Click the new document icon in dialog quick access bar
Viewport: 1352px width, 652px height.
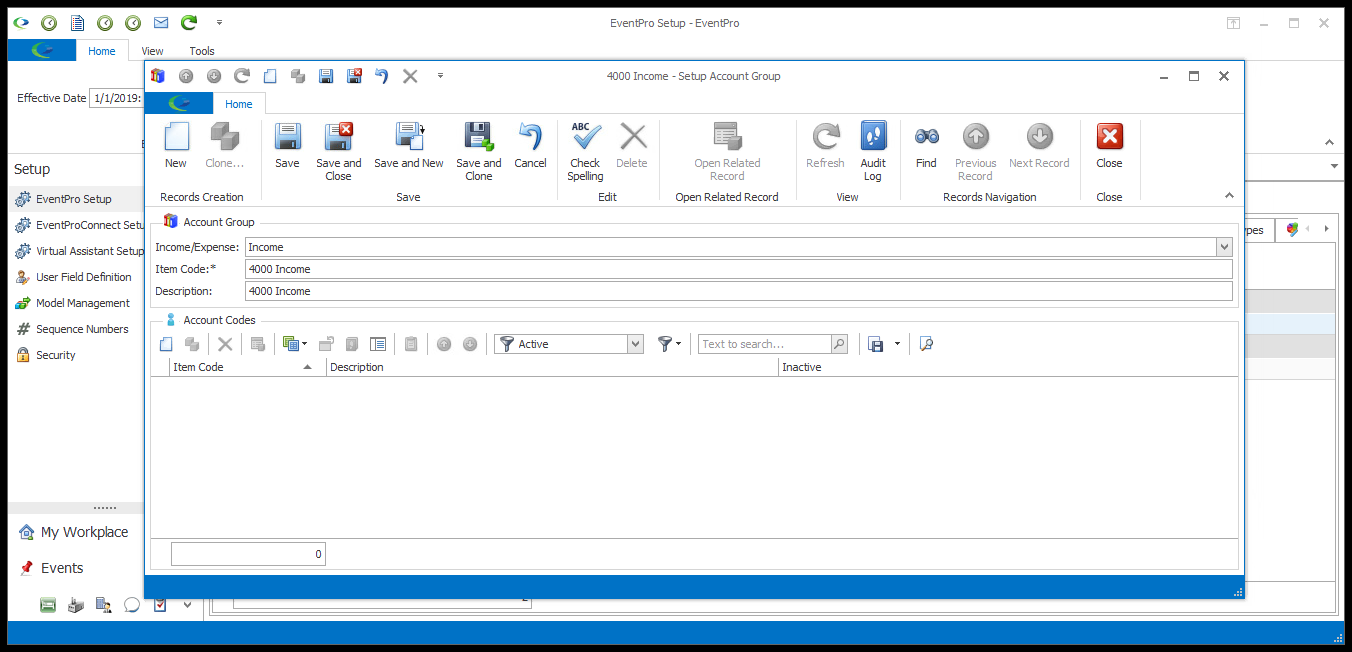pyautogui.click(x=270, y=76)
